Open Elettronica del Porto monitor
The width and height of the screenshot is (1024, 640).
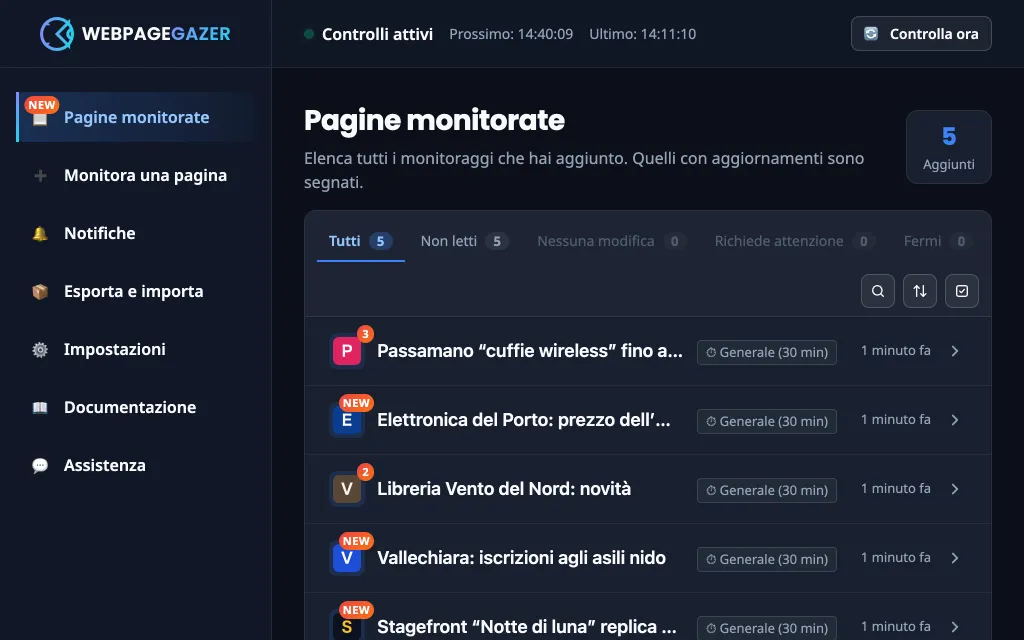[x=524, y=420]
